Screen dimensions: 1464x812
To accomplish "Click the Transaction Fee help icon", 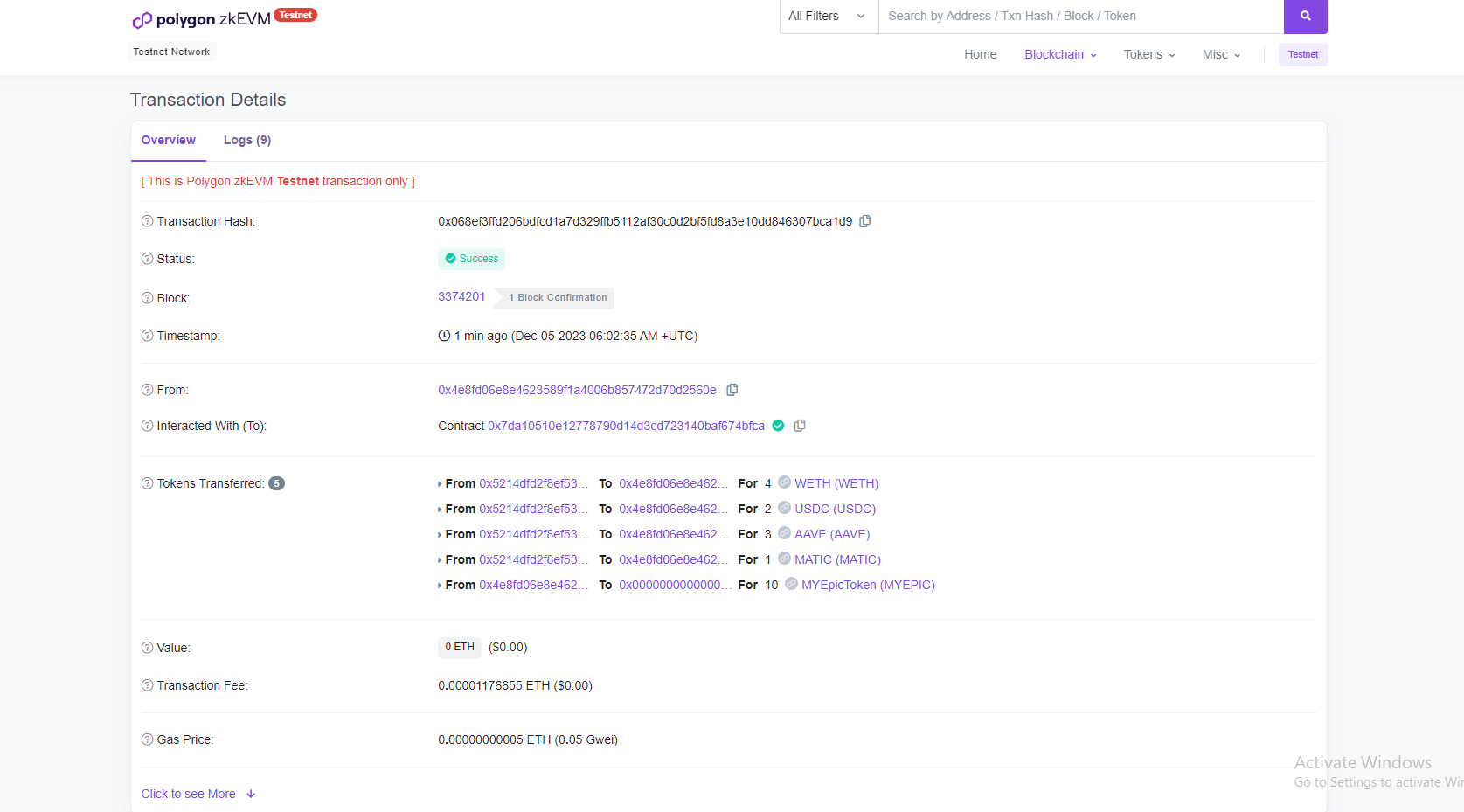I will pos(147,685).
